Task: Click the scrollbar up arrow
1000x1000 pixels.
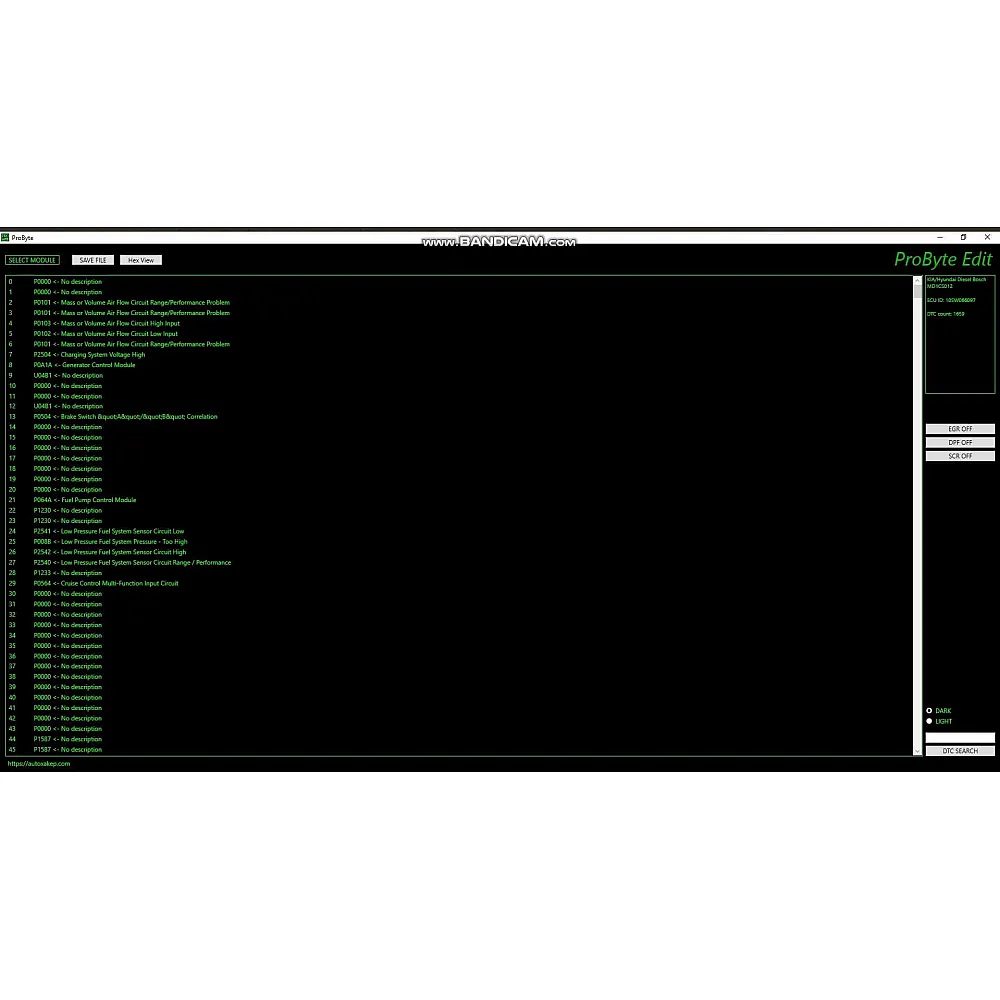Action: tap(918, 281)
